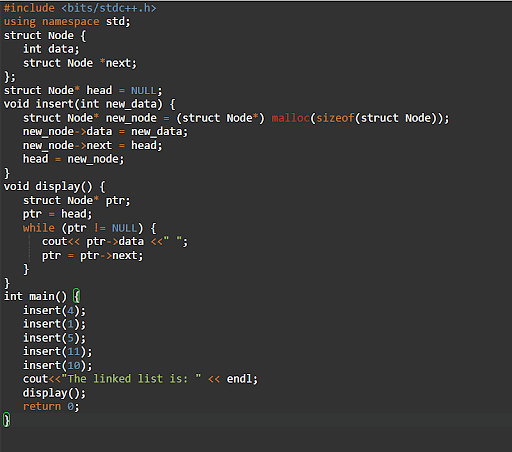Click 'ptr = head;' line
Viewport: 512px width, 452px height.
click(57, 214)
